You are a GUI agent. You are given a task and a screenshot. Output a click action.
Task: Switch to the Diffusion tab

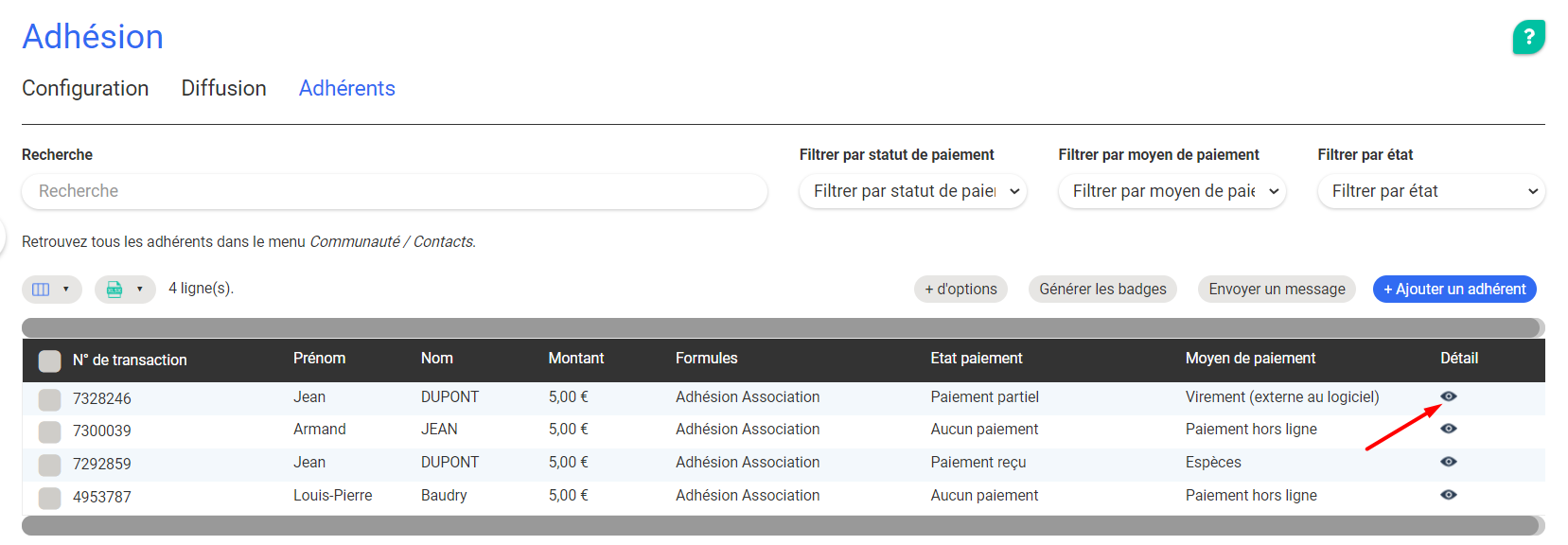pos(224,88)
